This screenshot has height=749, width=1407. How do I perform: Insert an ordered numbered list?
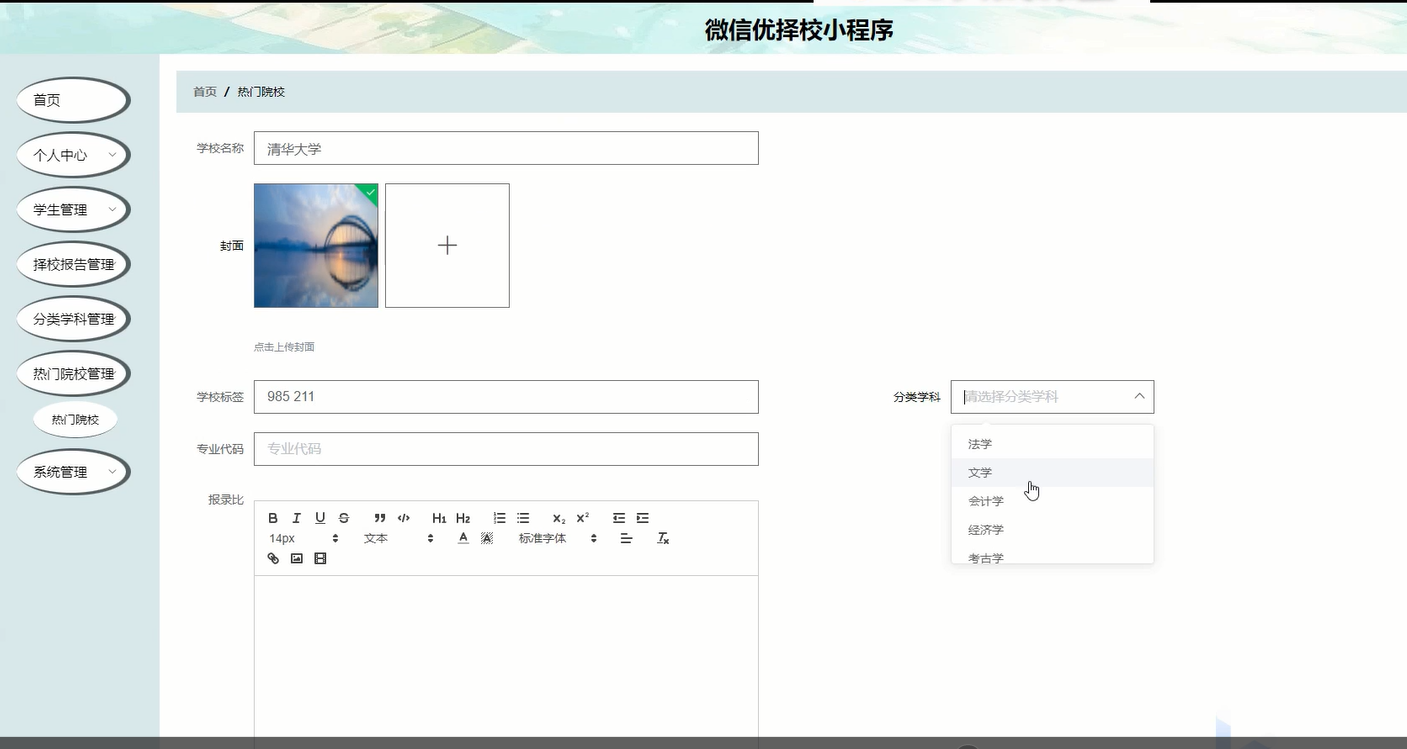[x=499, y=518]
